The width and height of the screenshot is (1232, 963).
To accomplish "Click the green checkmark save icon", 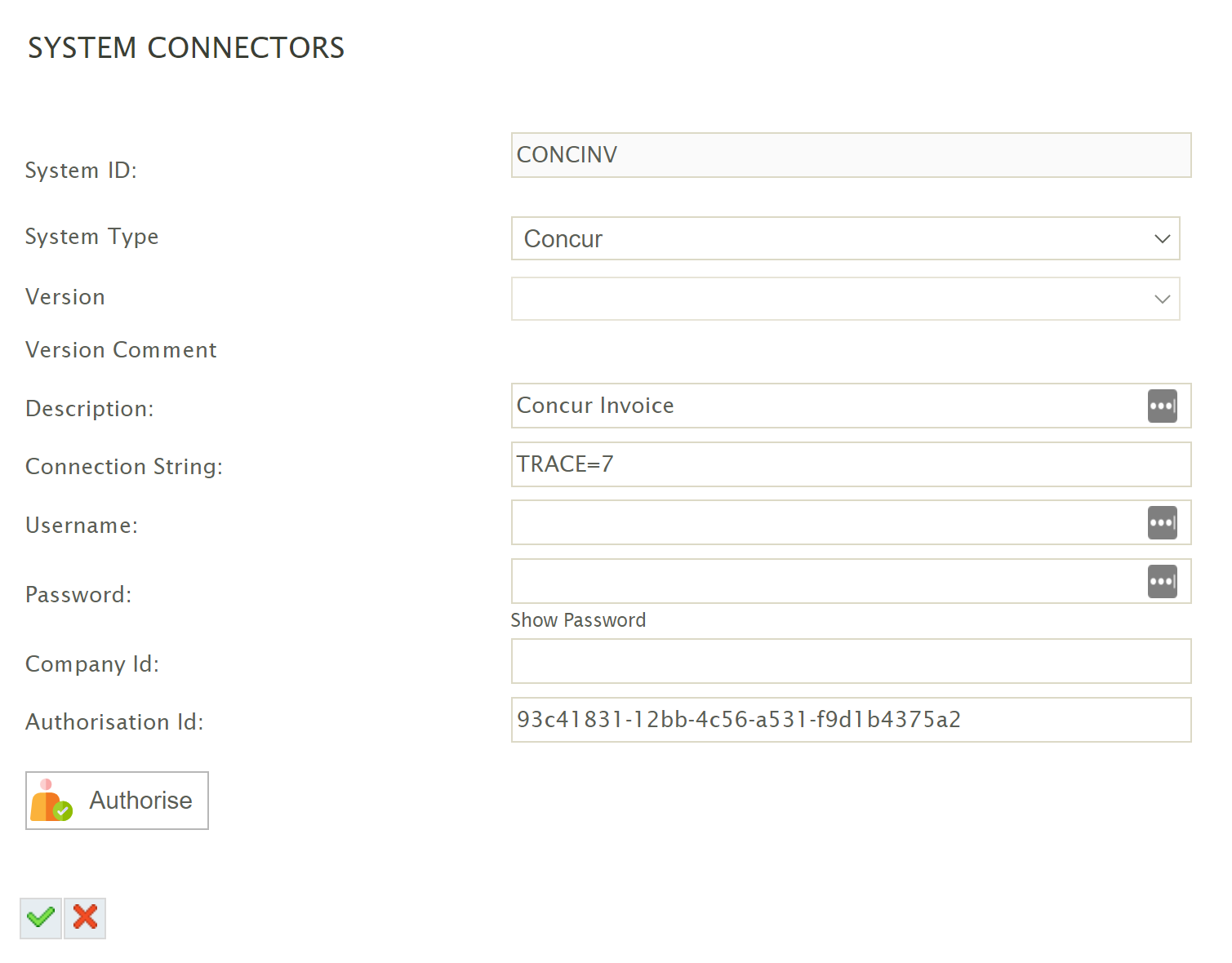I will pos(41,918).
